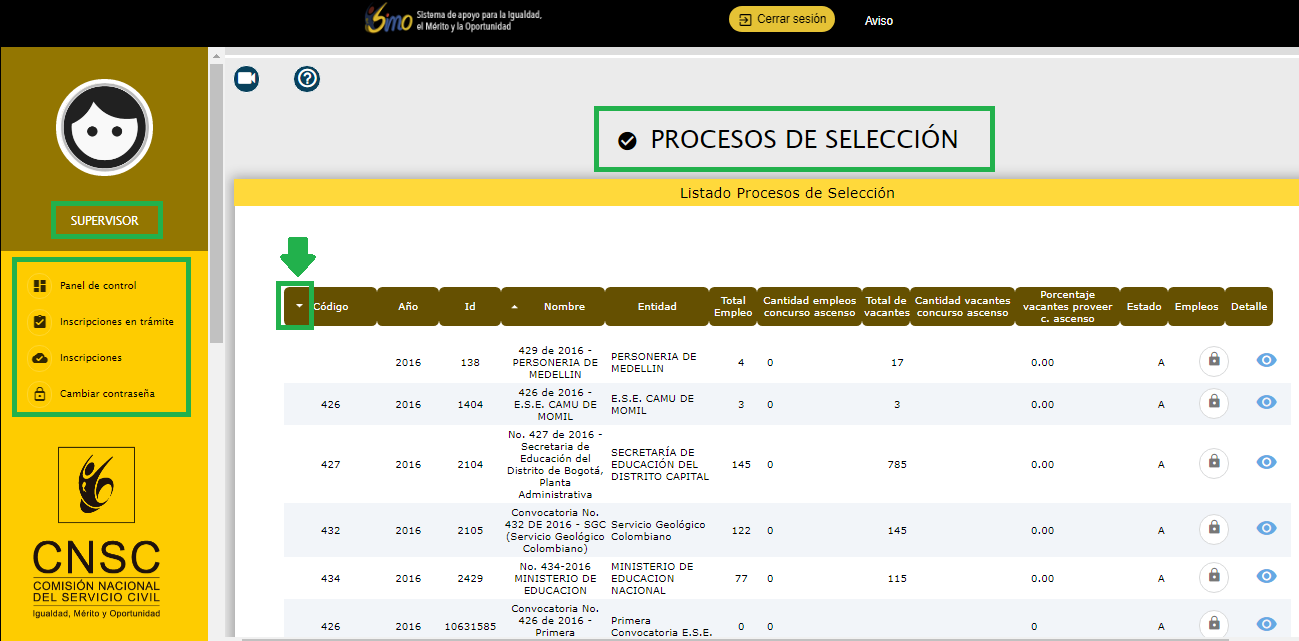Open the help question mark icon
1299x641 pixels.
click(x=307, y=79)
